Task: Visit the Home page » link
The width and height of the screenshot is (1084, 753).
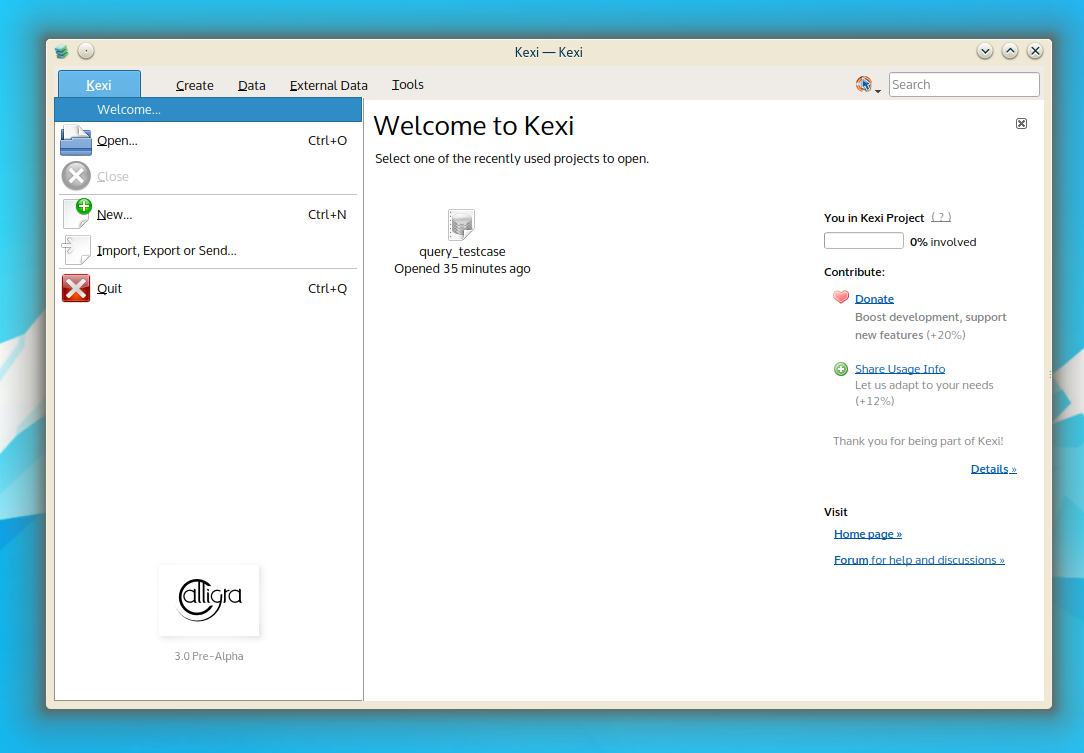Action: (x=867, y=534)
